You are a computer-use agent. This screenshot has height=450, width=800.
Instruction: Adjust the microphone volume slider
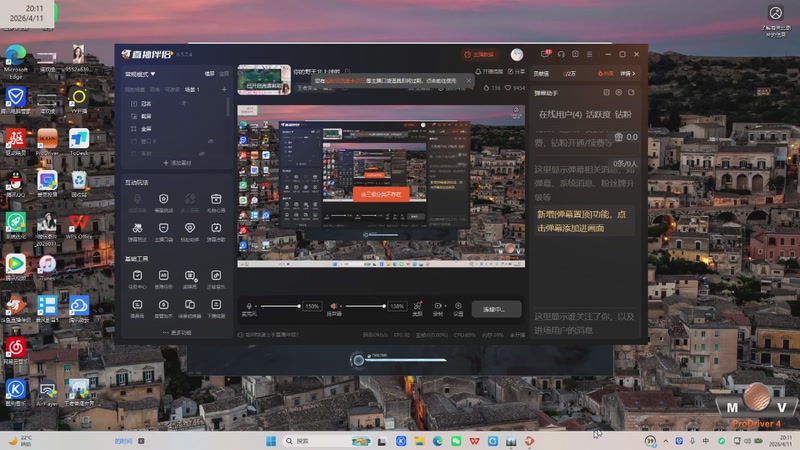pos(280,306)
